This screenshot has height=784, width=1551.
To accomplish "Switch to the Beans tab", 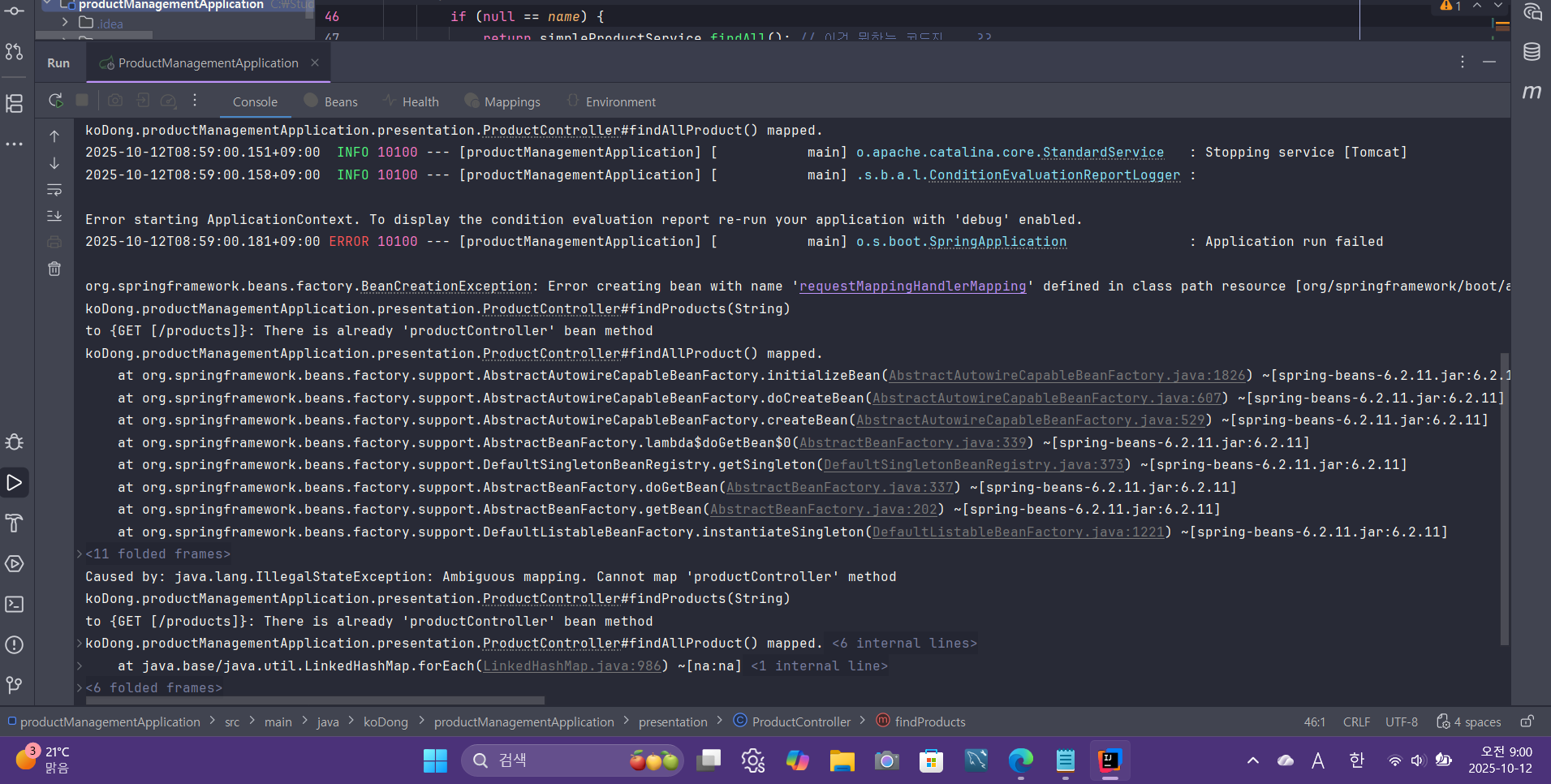I will 331,101.
